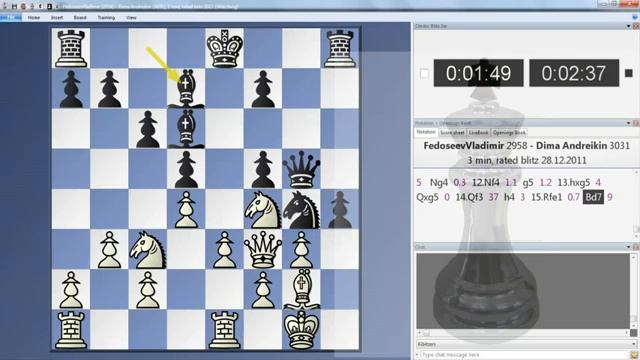Click the 0:02:37 clock display
640x360 pixels.
tap(574, 73)
